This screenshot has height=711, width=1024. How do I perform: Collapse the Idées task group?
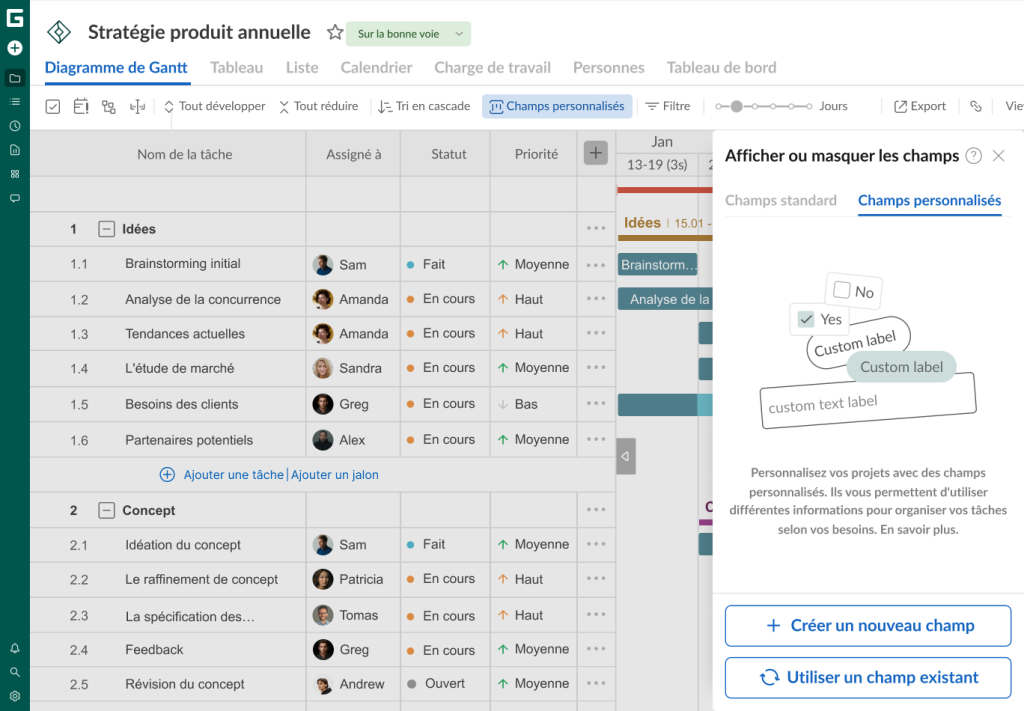point(106,229)
